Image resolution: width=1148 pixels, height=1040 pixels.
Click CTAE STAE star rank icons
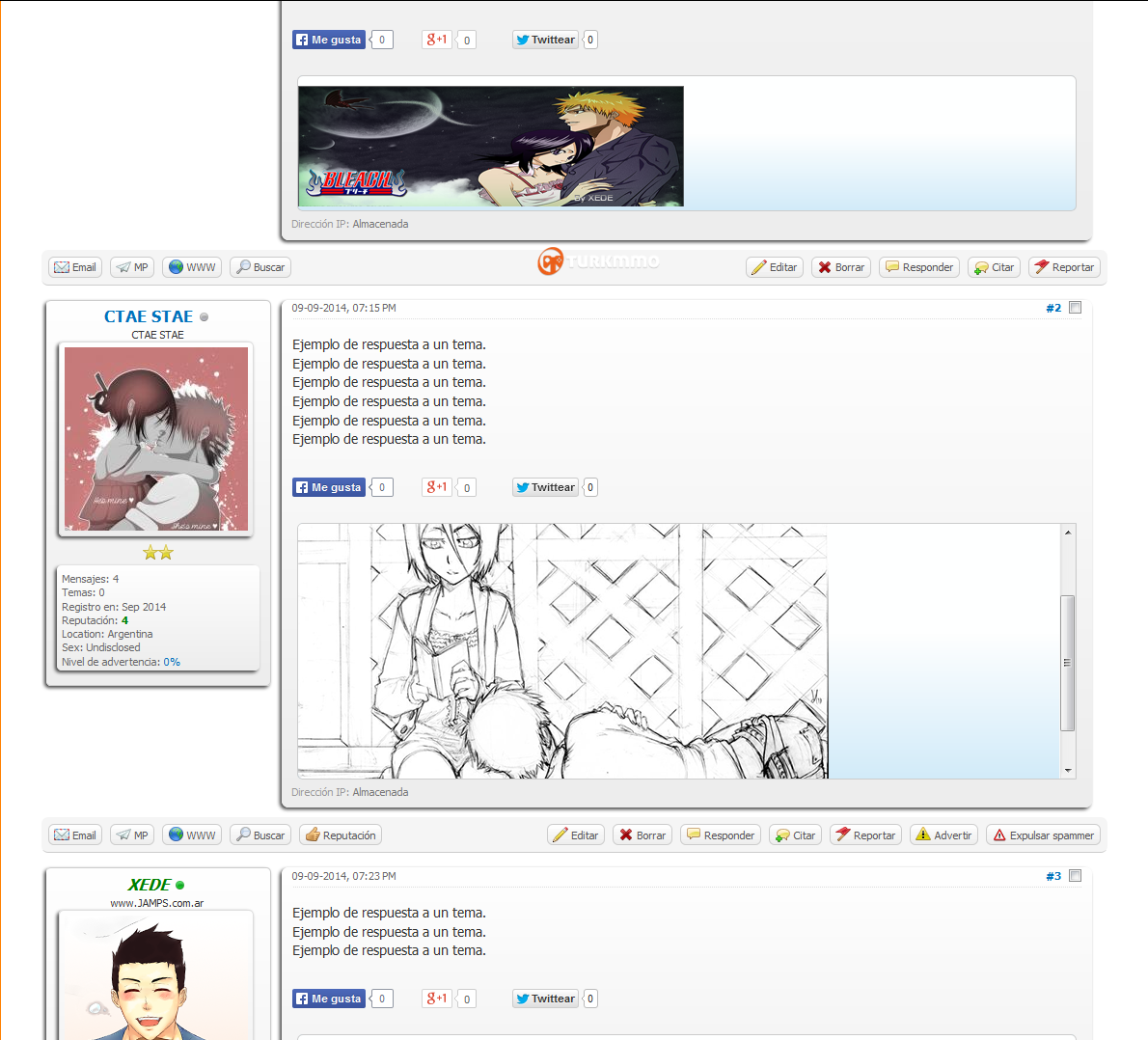158,552
